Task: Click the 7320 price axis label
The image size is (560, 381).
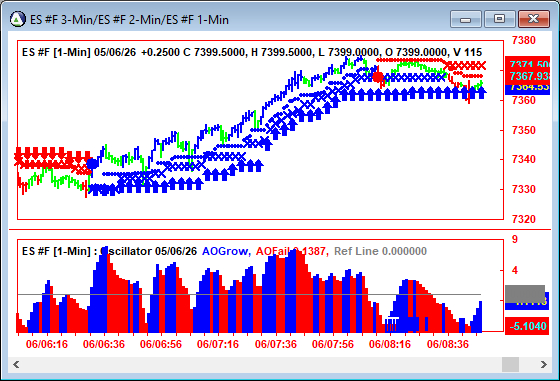Action: point(524,219)
